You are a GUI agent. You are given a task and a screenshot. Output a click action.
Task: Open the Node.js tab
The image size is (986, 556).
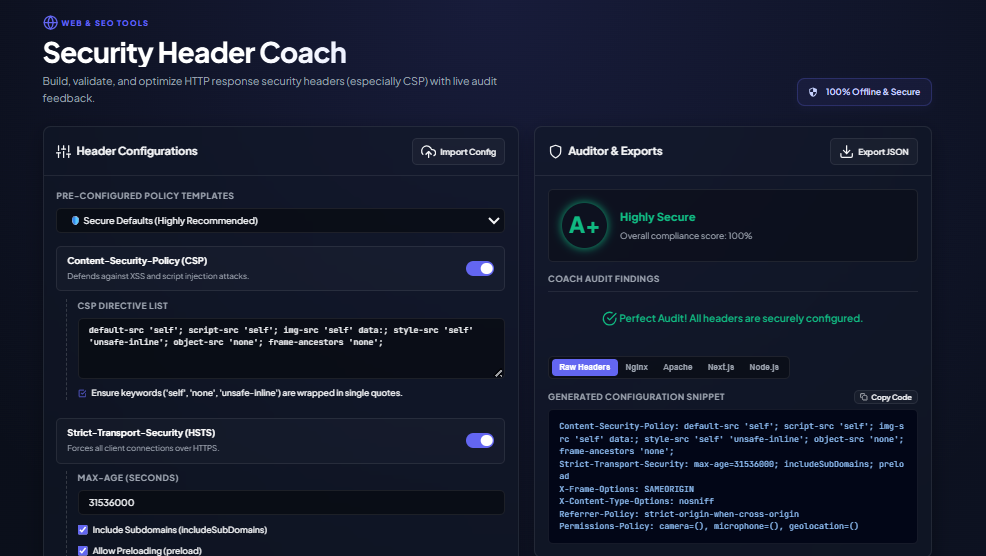coord(764,367)
